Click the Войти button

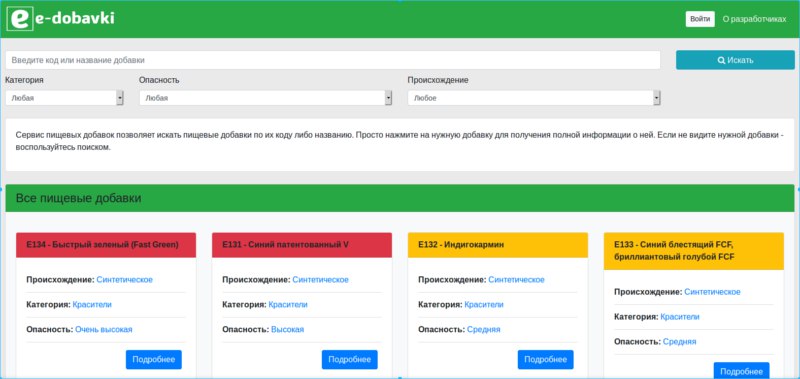(x=699, y=19)
